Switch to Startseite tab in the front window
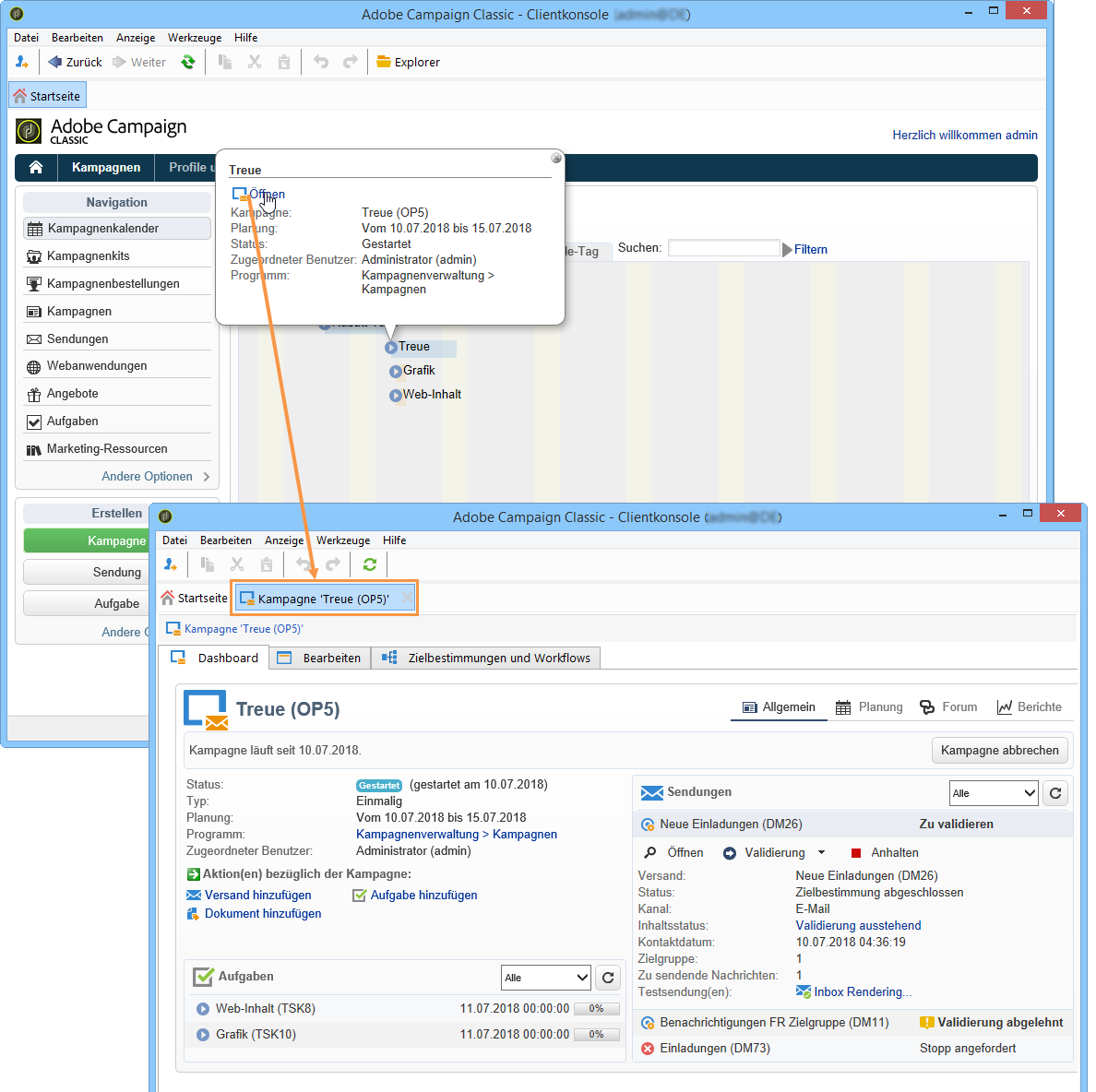 [x=195, y=598]
